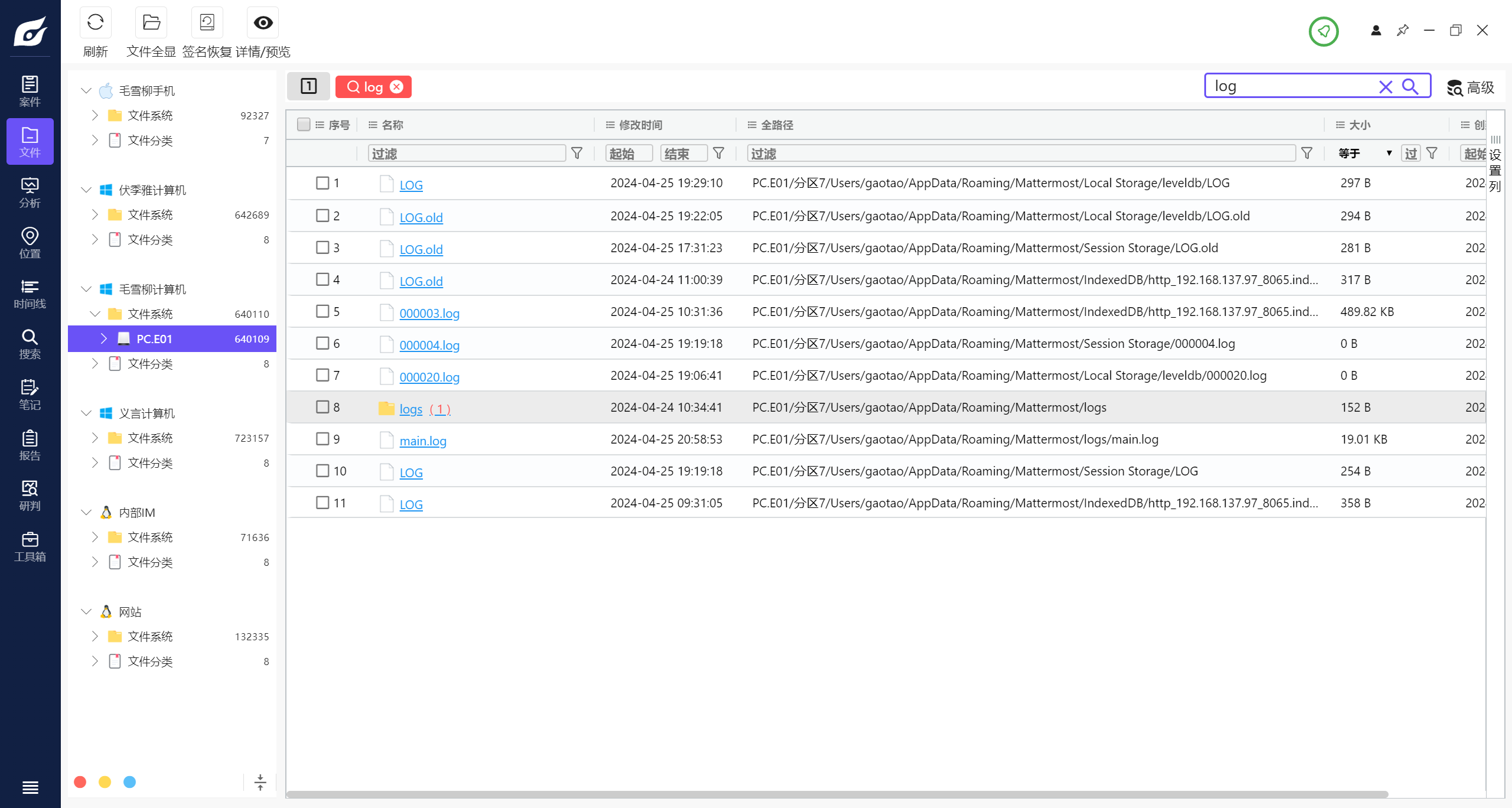
Task: Open the main.log file link
Action: [423, 441]
